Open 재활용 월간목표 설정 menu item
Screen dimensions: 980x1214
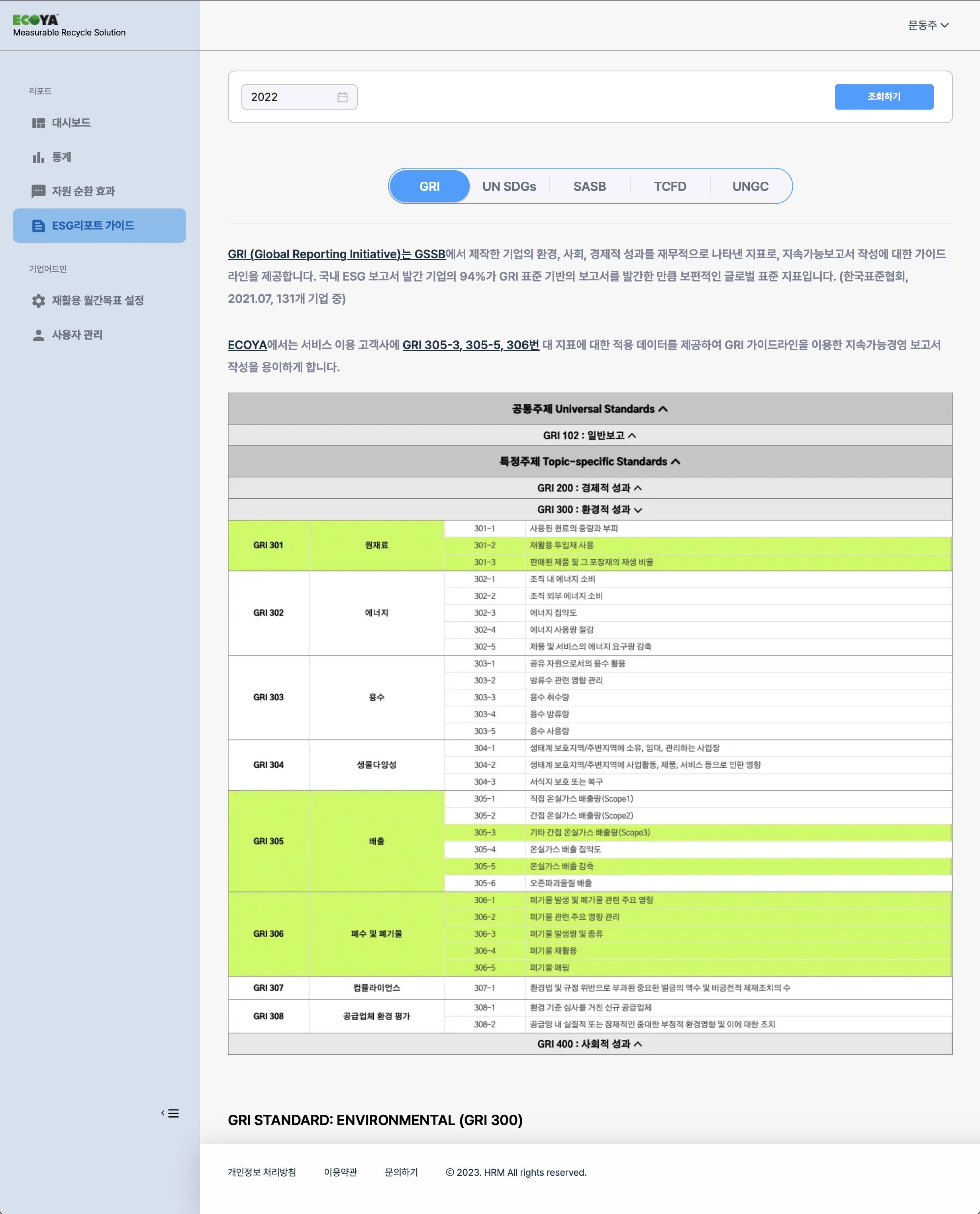99,301
